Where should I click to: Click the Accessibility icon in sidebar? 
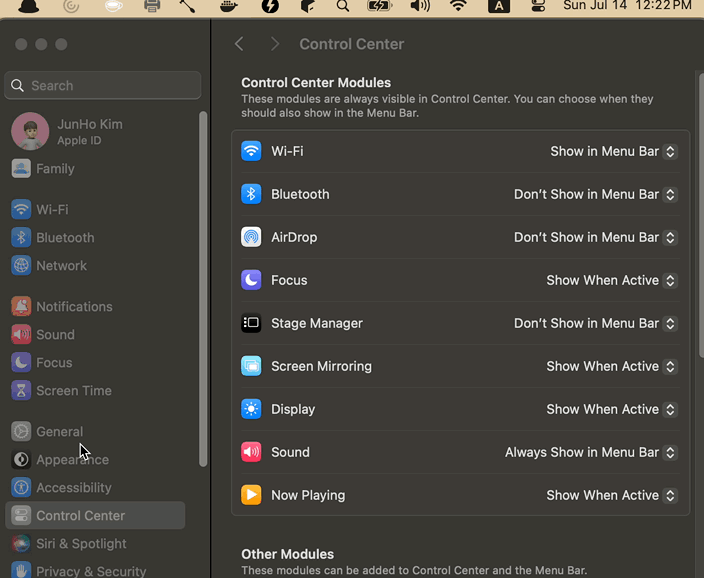(x=21, y=487)
